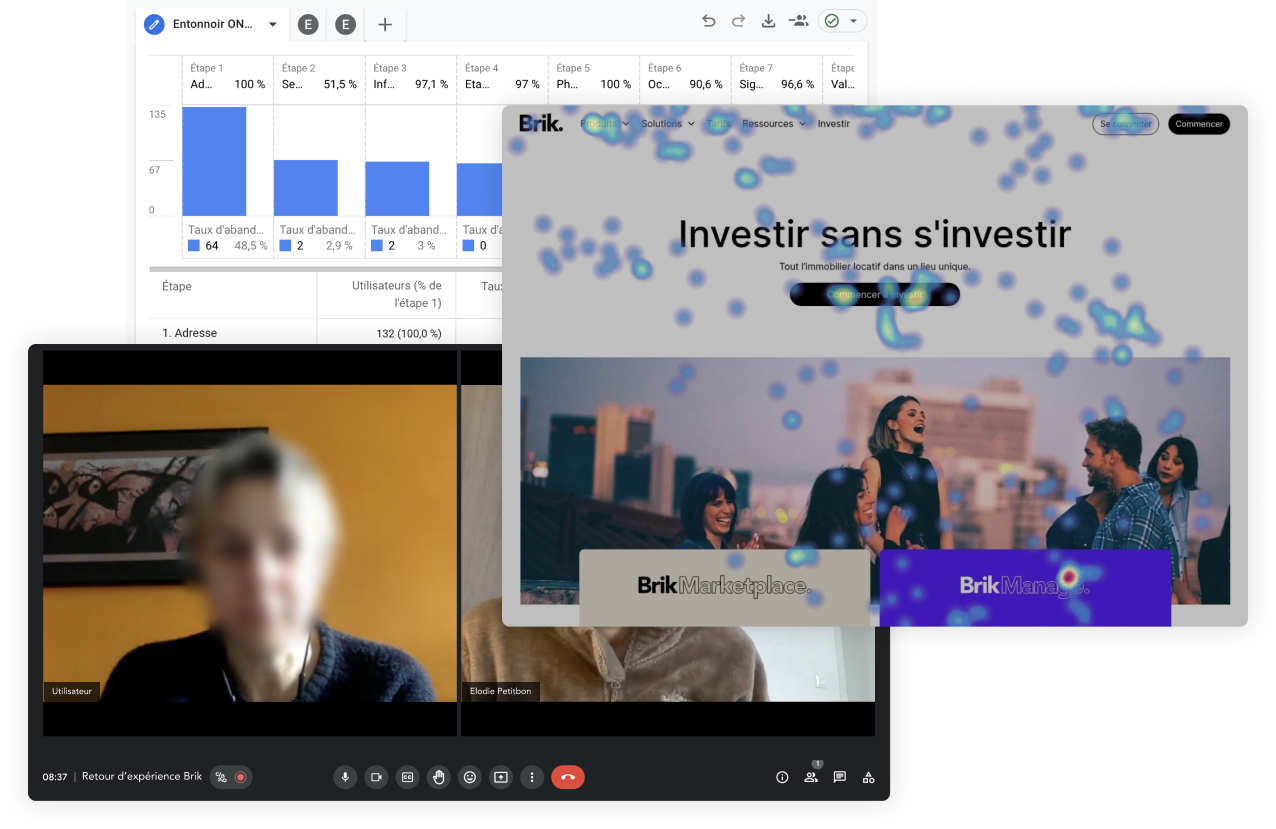Click the 132 (100,0 %) users cell
The height and width of the screenshot is (829, 1276).
point(408,333)
